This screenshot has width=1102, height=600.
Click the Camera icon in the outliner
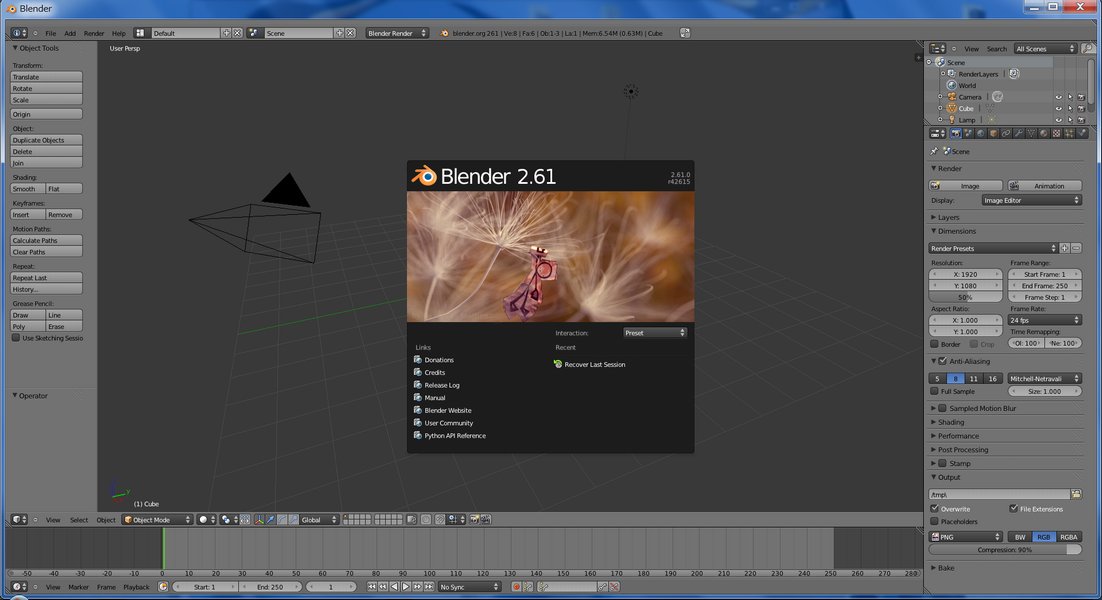(x=952, y=97)
